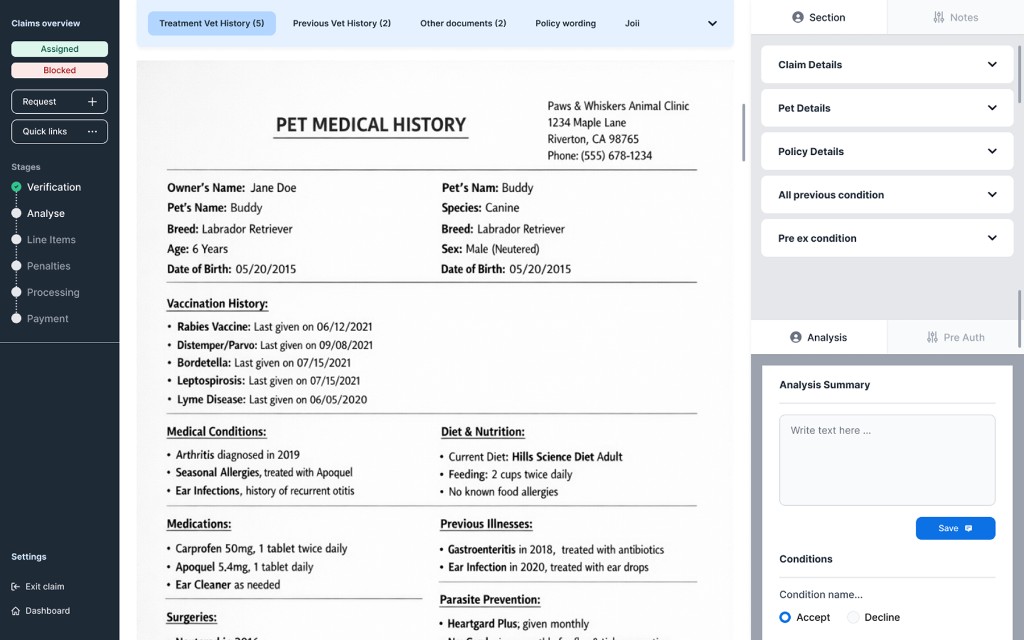Click the plus icon in Request button

pyautogui.click(x=92, y=102)
